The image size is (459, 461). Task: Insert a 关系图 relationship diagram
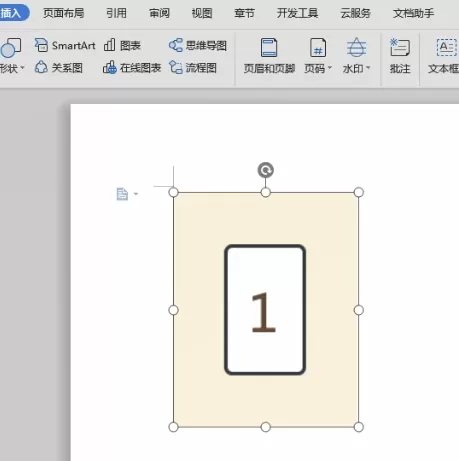pos(59,68)
